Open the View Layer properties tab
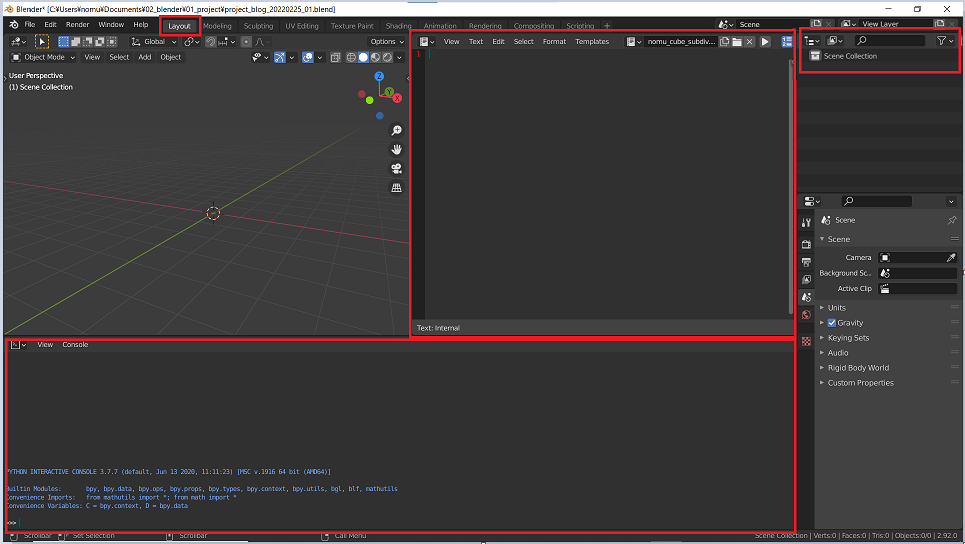 coord(806,279)
